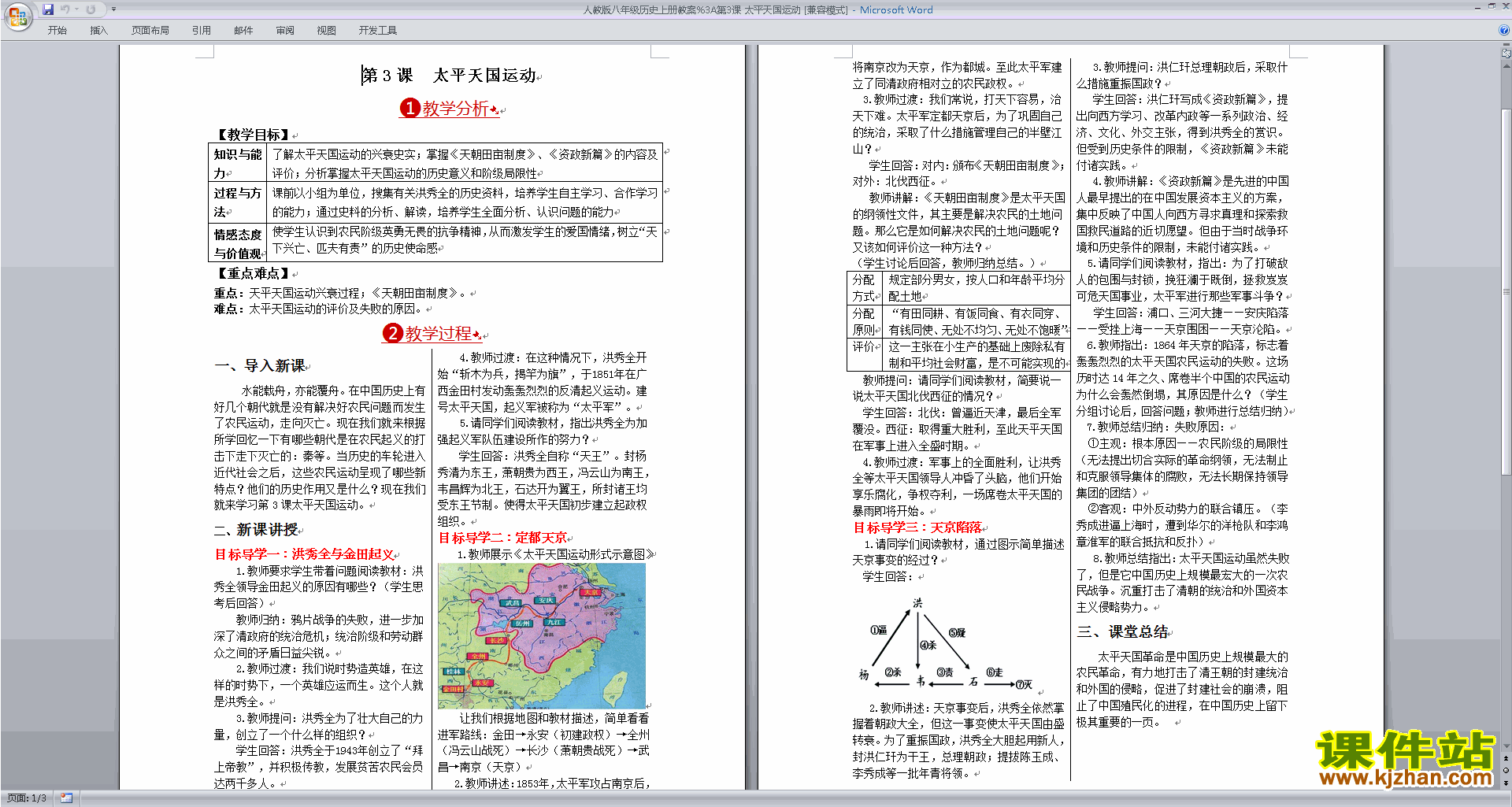Viewport: 1512px width, 807px height.
Task: Click red text 目标导学一：洪秀全与金田起义
Action: pos(304,554)
